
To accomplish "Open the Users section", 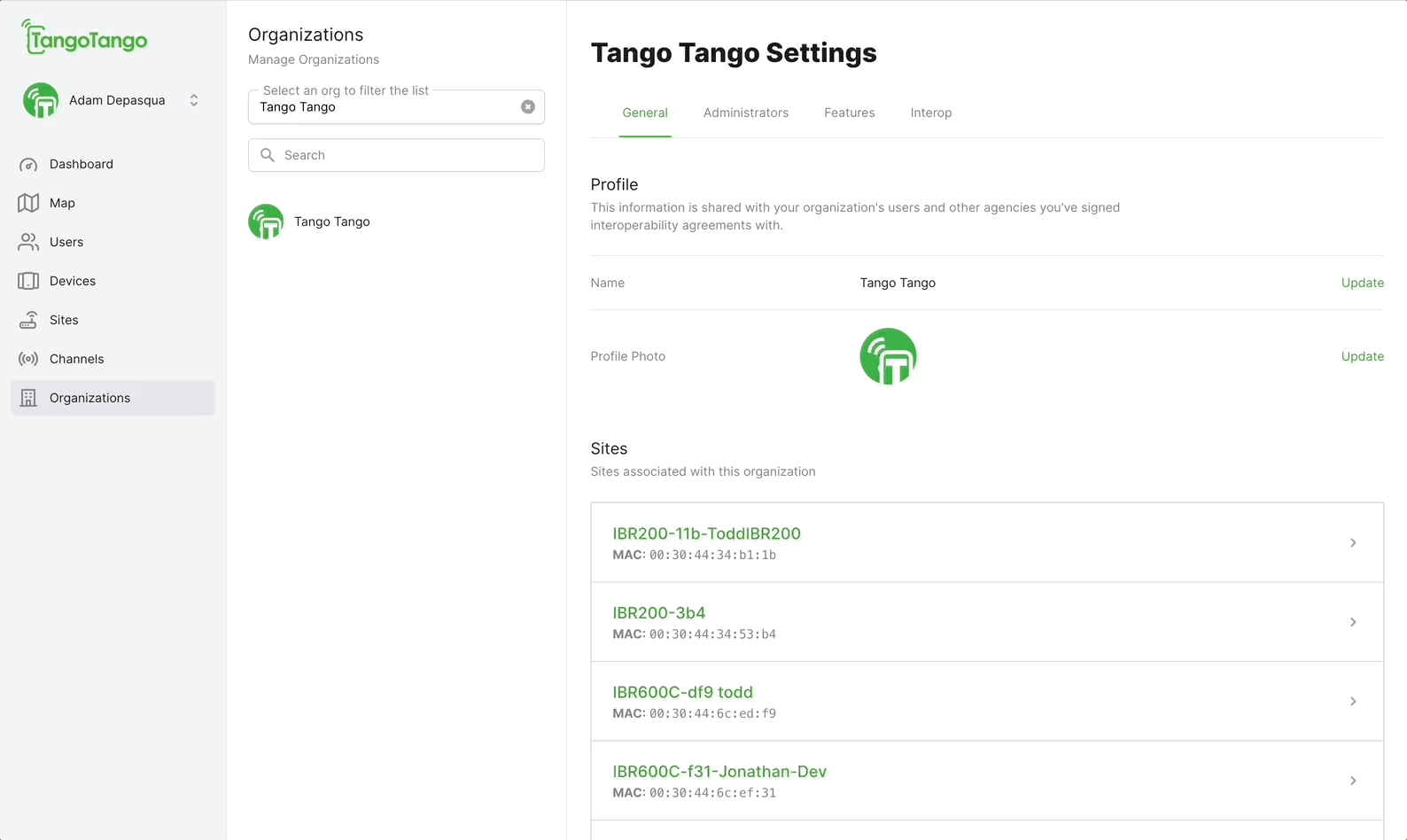I will tap(113, 242).
